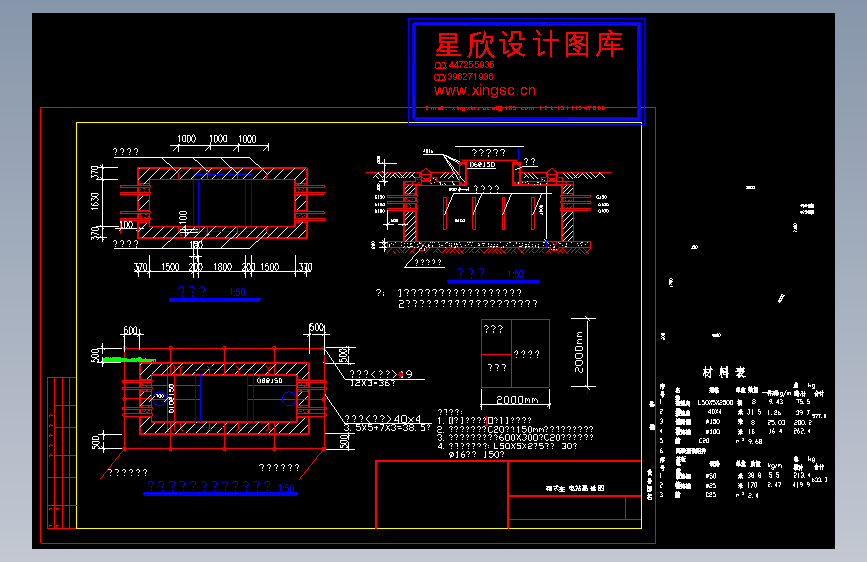This screenshot has width=867, height=562.
Task: Click the ????? label inside blue box
Action: tap(488, 153)
